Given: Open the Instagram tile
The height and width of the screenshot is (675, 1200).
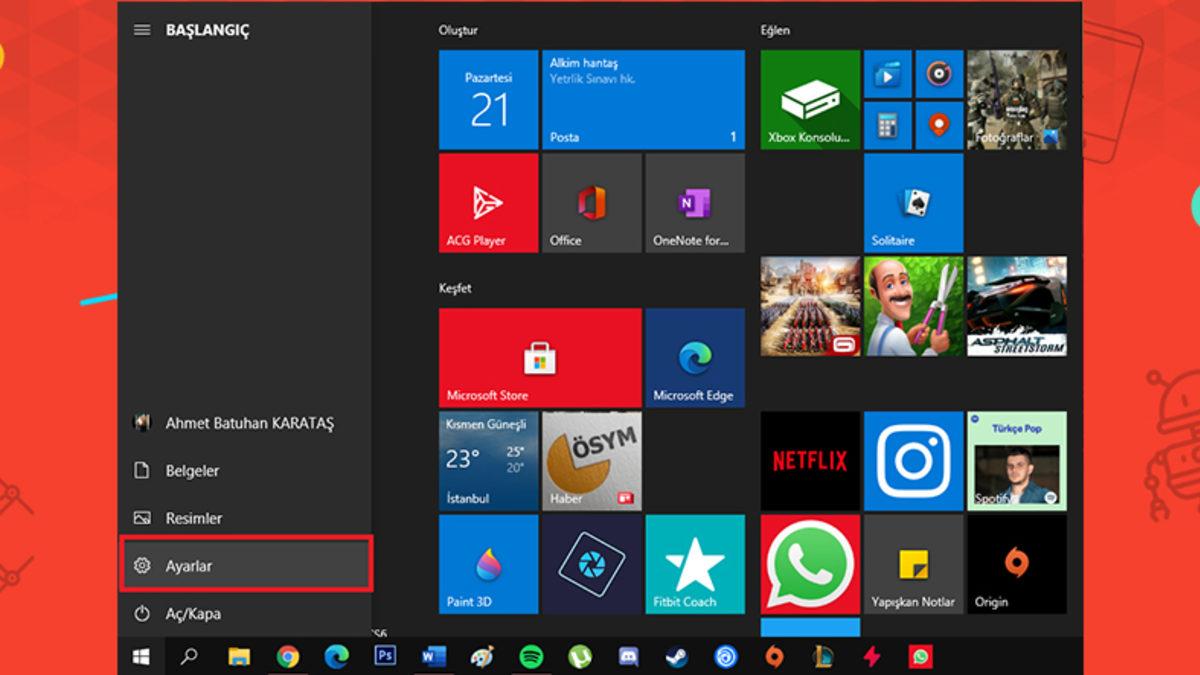Looking at the screenshot, I should 912,460.
